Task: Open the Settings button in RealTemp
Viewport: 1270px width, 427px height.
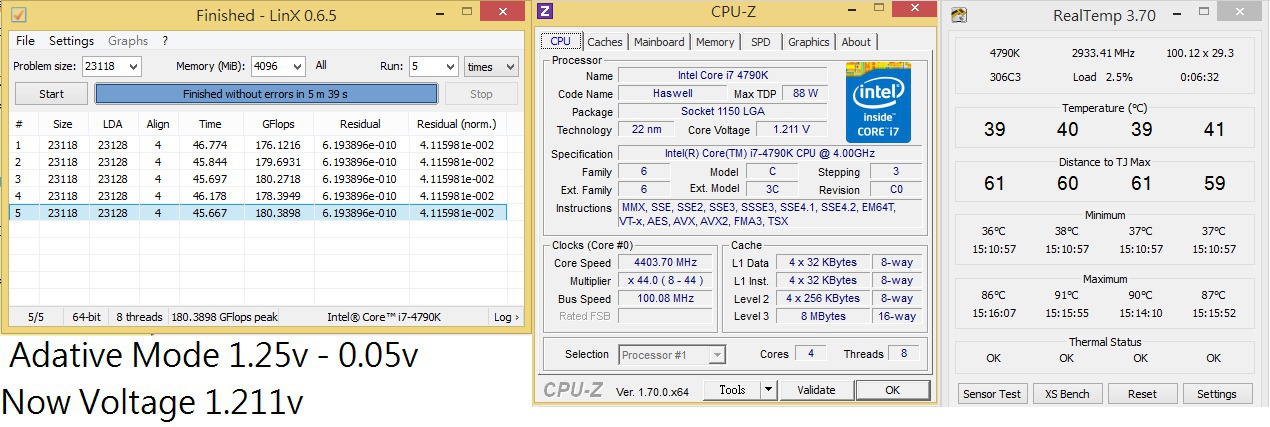Action: (x=1217, y=394)
